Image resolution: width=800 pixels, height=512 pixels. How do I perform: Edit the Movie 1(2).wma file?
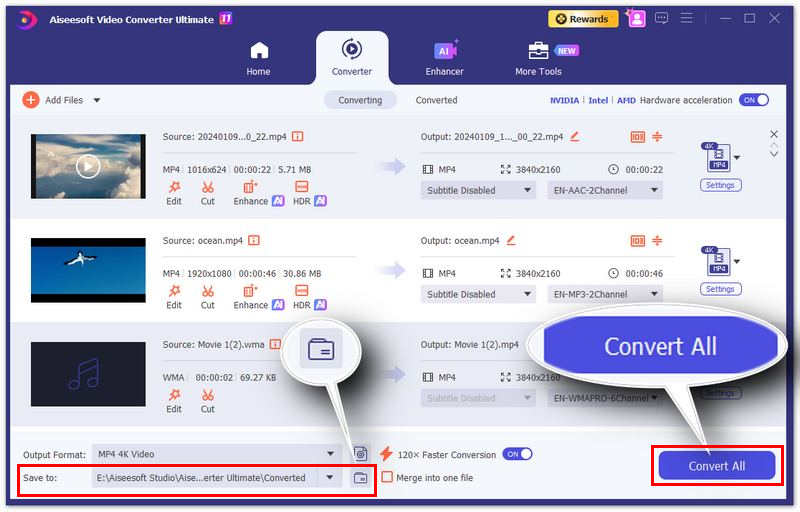click(x=174, y=401)
